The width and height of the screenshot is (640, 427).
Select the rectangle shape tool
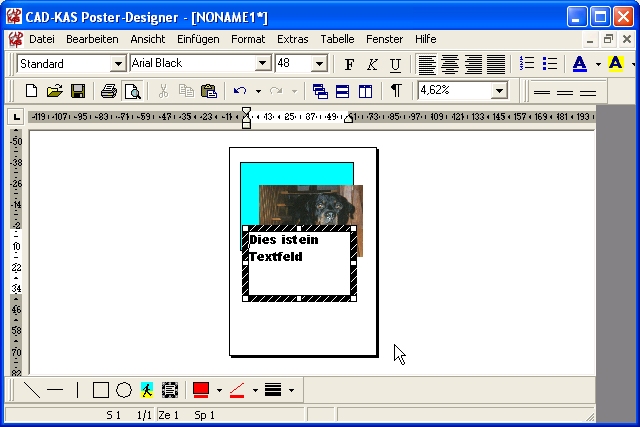pyautogui.click(x=101, y=390)
